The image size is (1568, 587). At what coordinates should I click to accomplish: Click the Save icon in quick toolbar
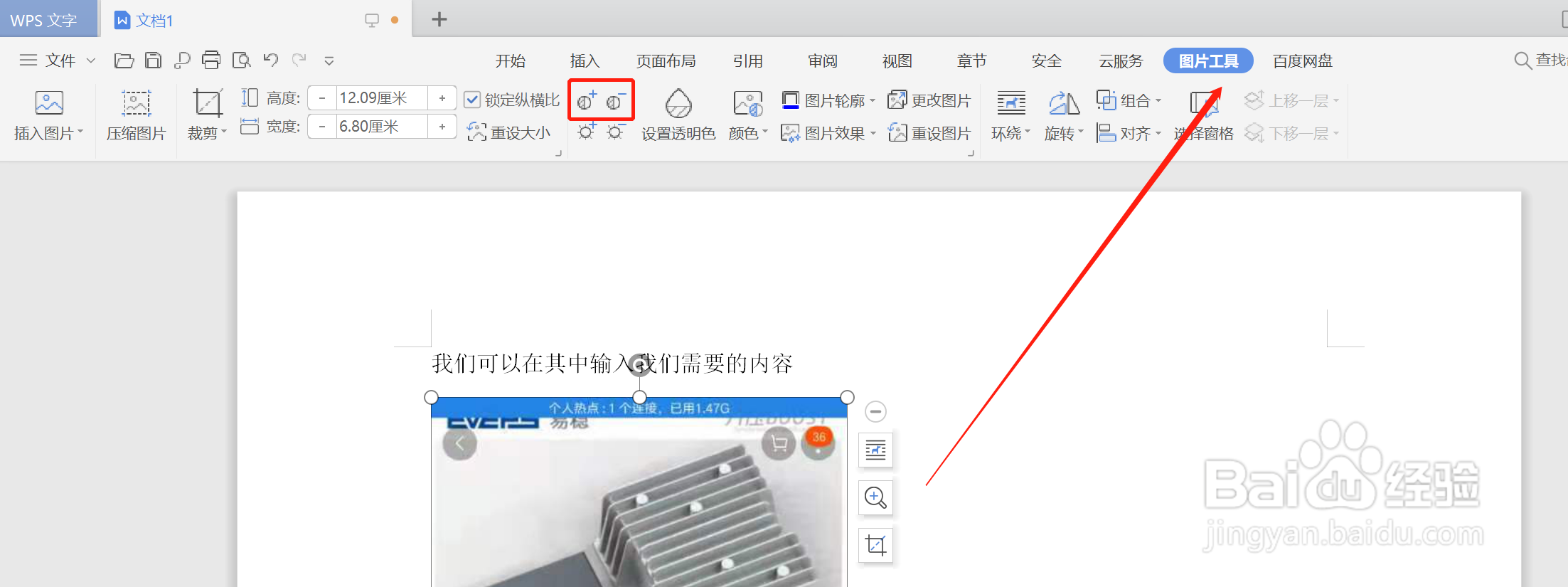point(153,60)
